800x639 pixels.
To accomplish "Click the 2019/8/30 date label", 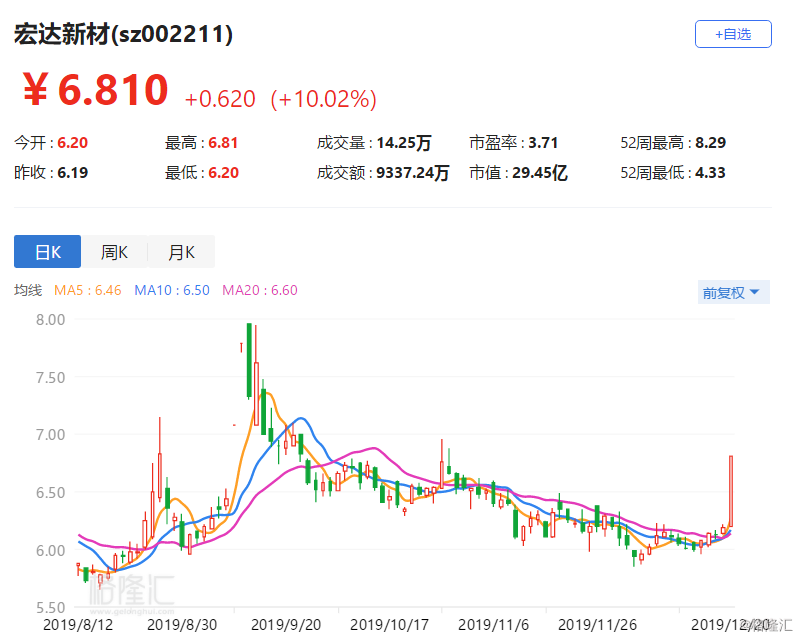I will coord(182,625).
